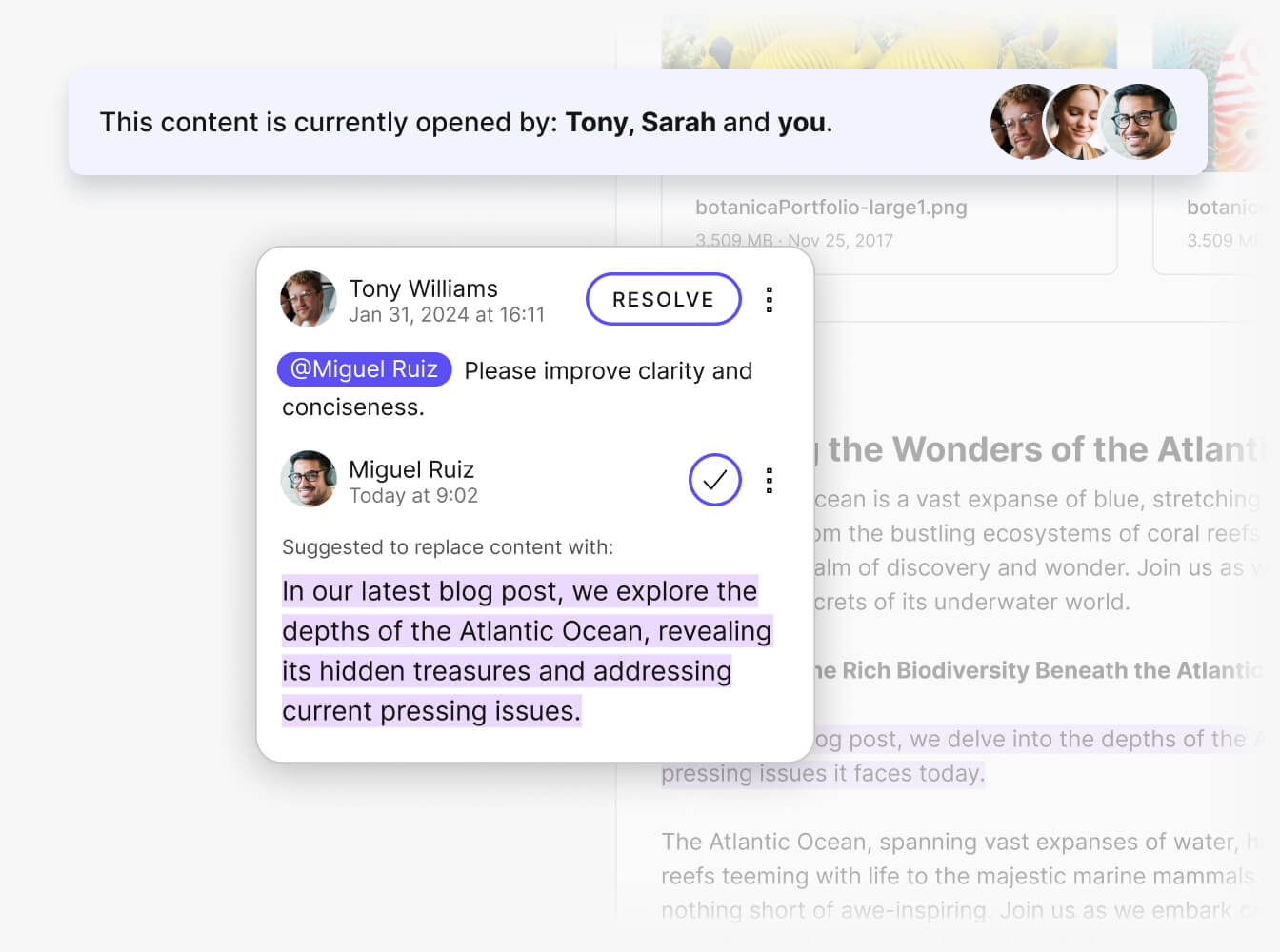Click the RESOLVE button on Tony's comment

pos(663,299)
